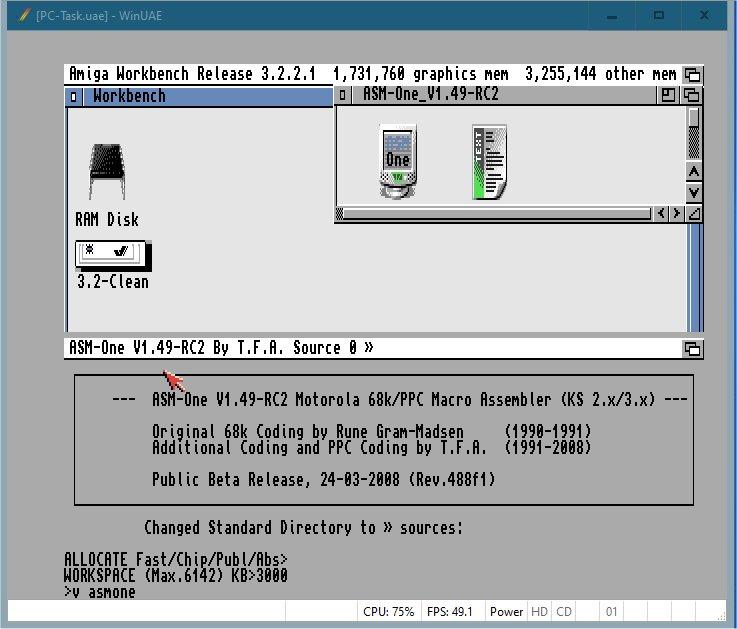Open the RAM Disk icon
The width and height of the screenshot is (737, 629).
(x=107, y=172)
